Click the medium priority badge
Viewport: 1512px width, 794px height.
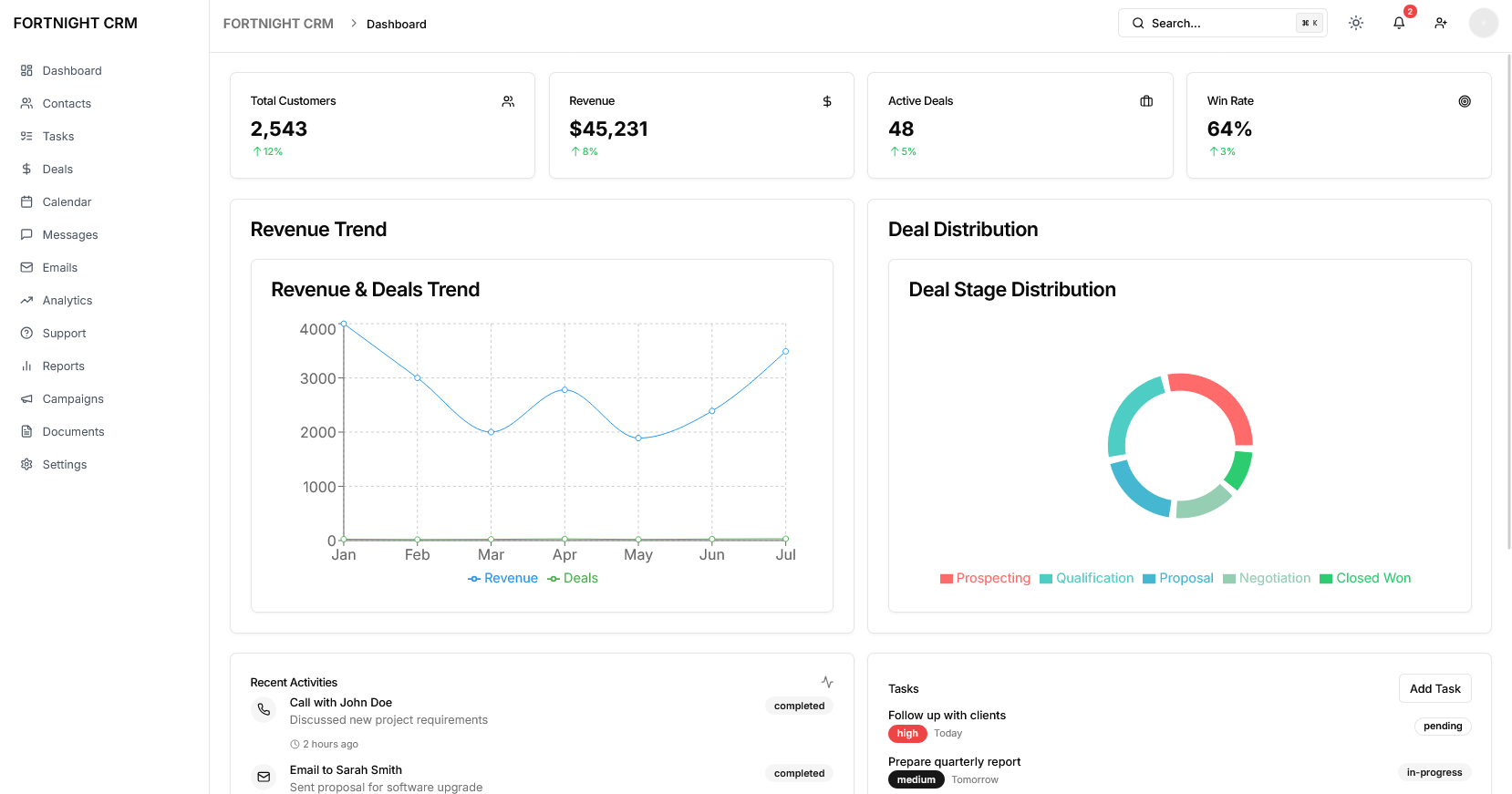pyautogui.click(x=916, y=779)
